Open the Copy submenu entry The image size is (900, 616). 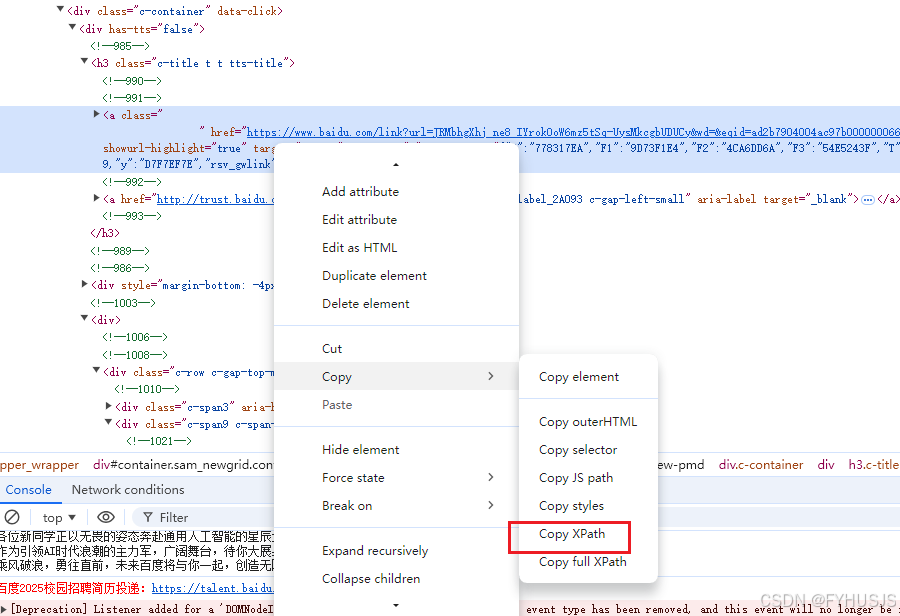tap(396, 377)
